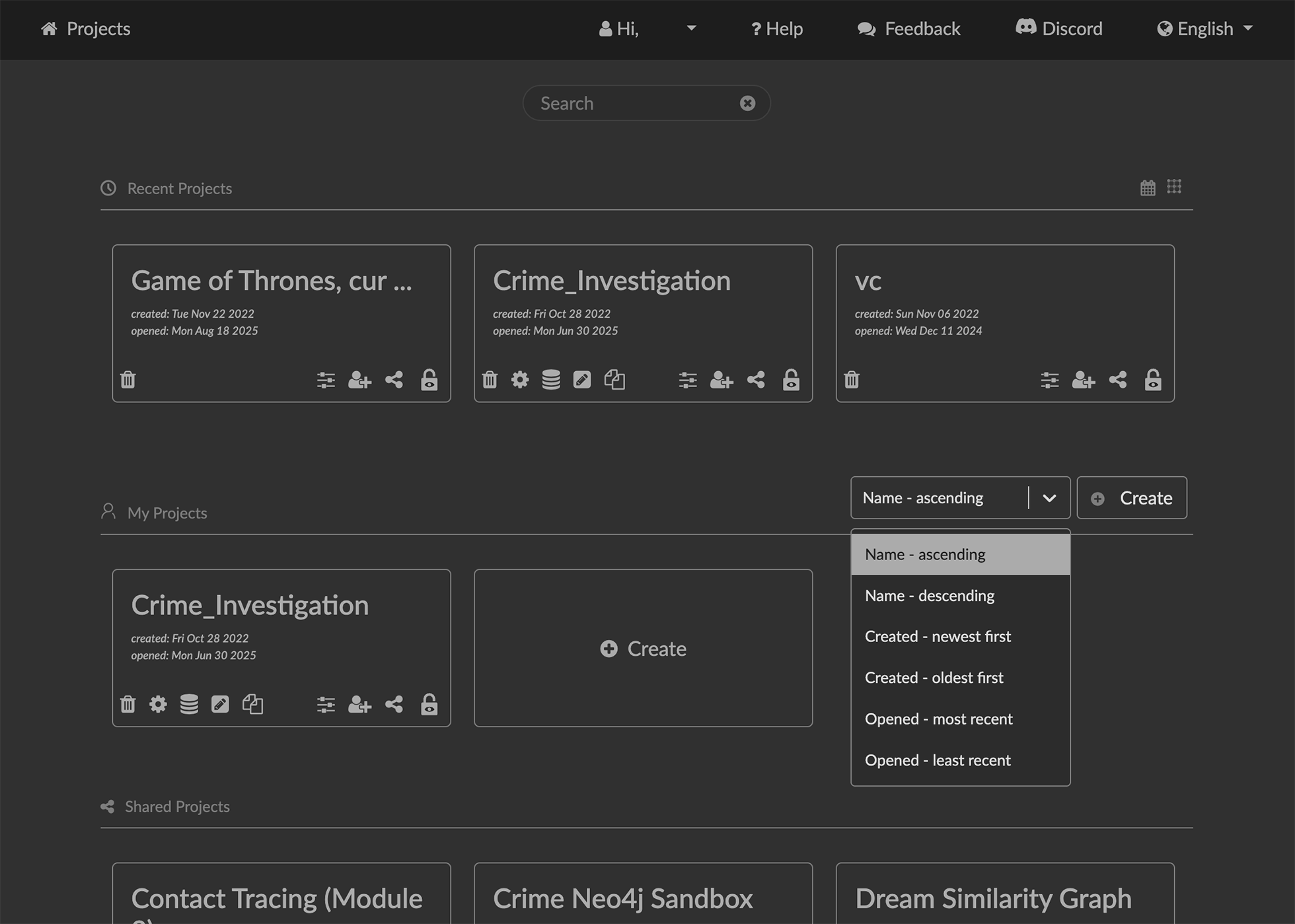Switch recent projects to calendar view

(1148, 188)
